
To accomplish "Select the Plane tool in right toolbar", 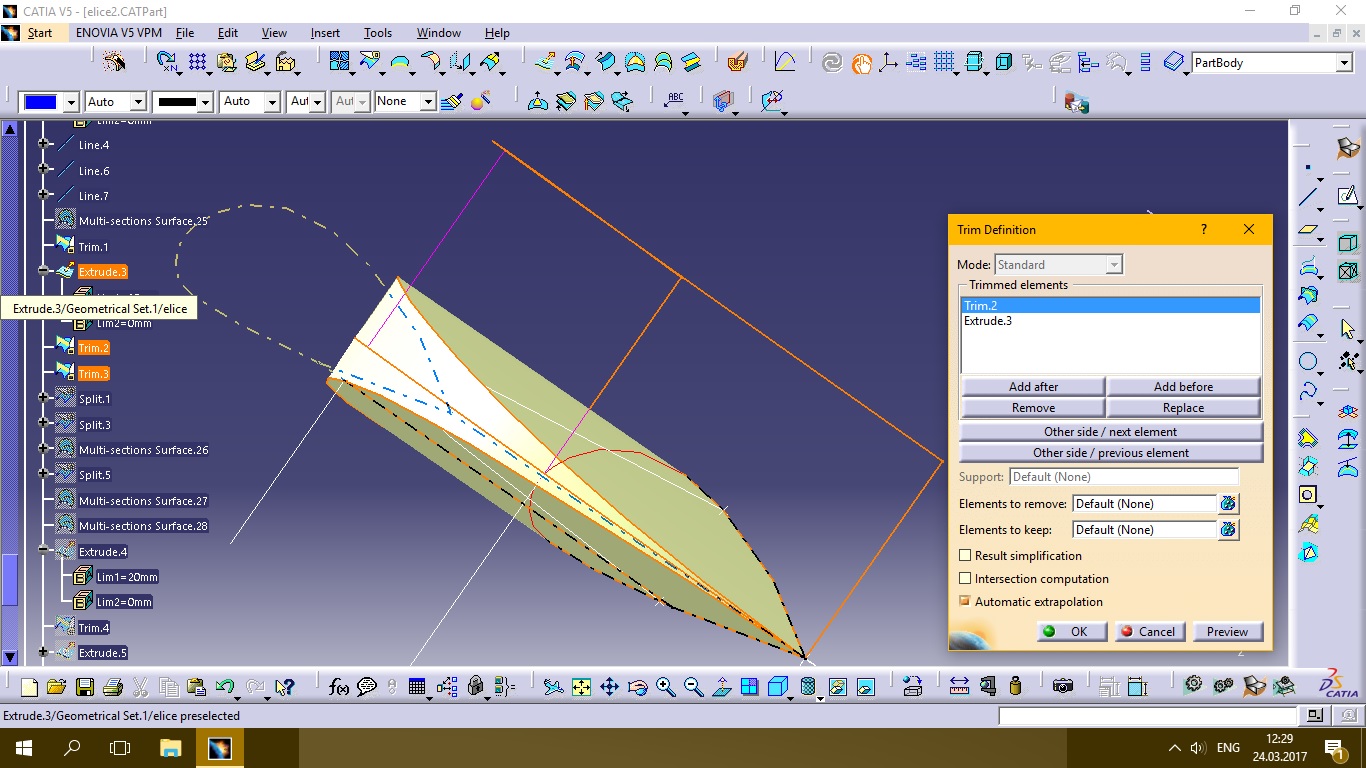I will 1308,230.
